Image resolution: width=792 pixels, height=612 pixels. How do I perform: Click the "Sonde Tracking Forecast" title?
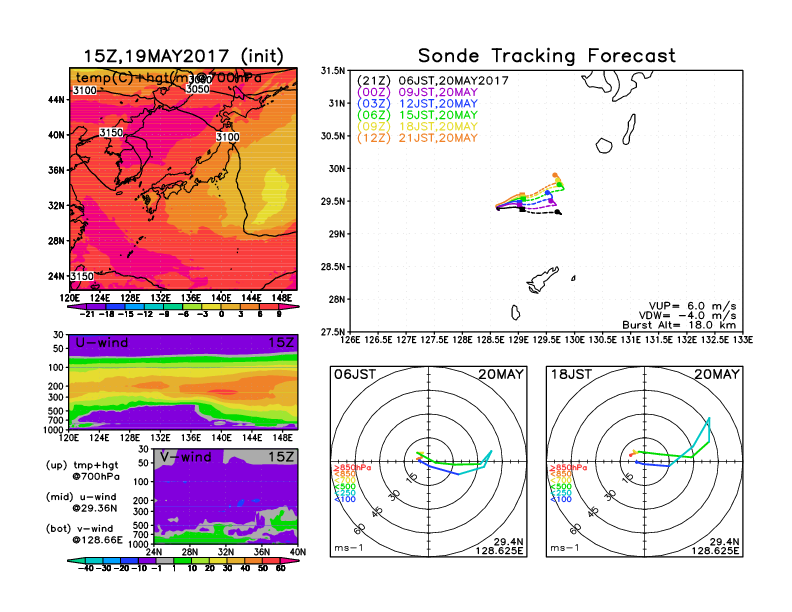coord(547,56)
